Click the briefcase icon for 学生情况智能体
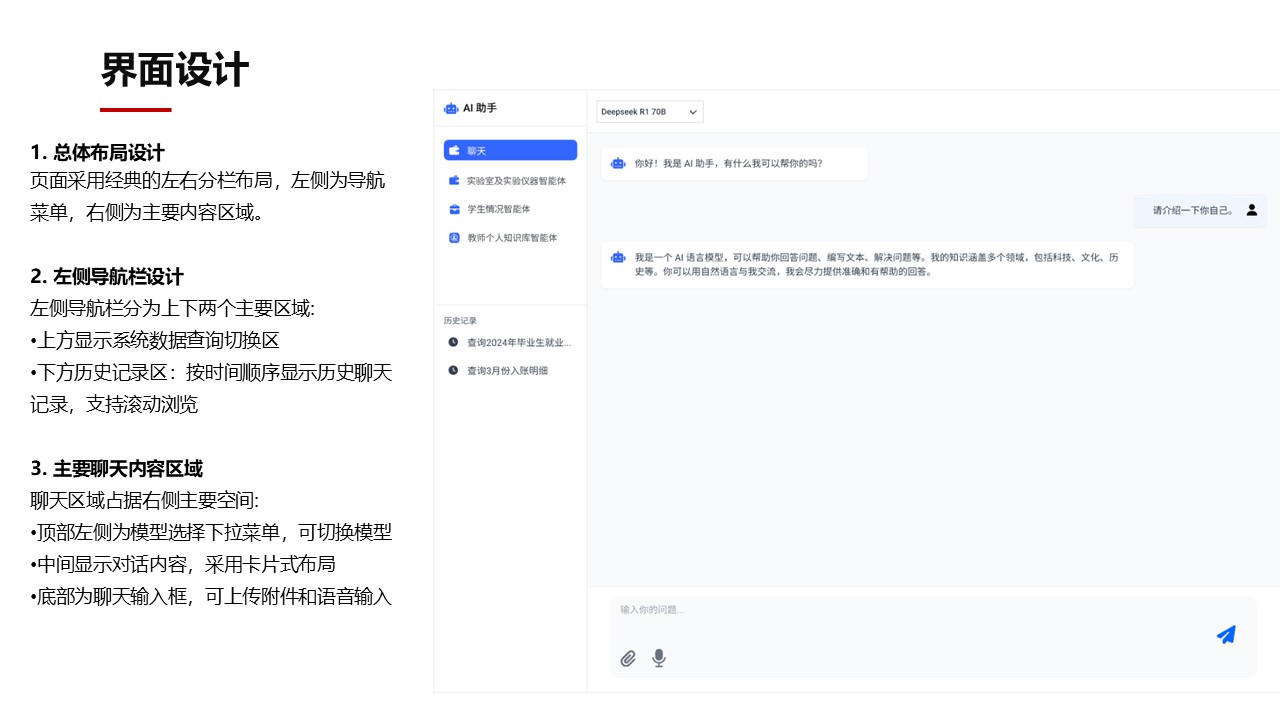The height and width of the screenshot is (720, 1280). [x=454, y=209]
